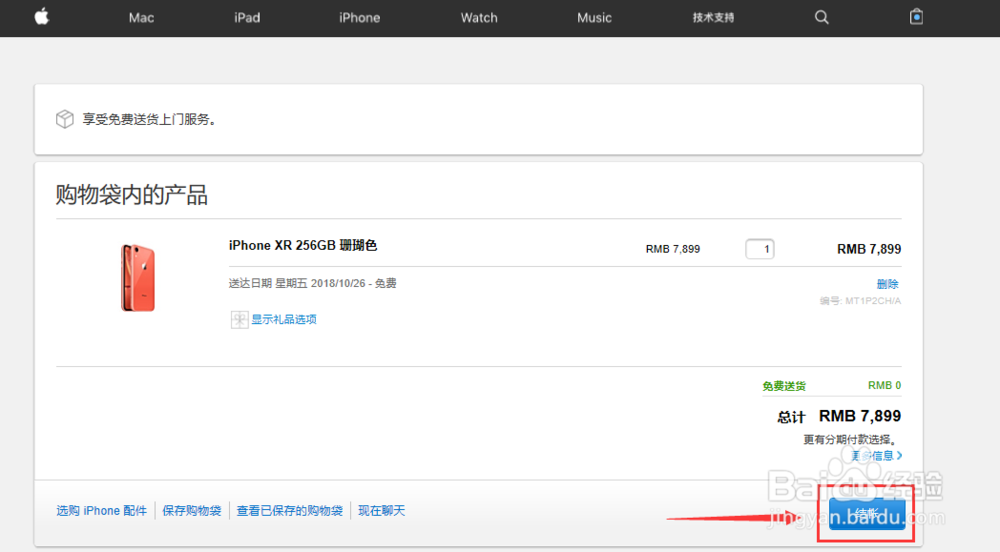Open the Watch menu

point(479,18)
